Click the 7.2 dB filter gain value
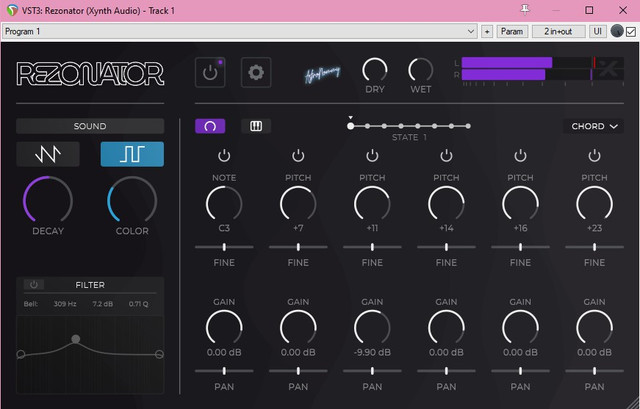 click(x=103, y=304)
